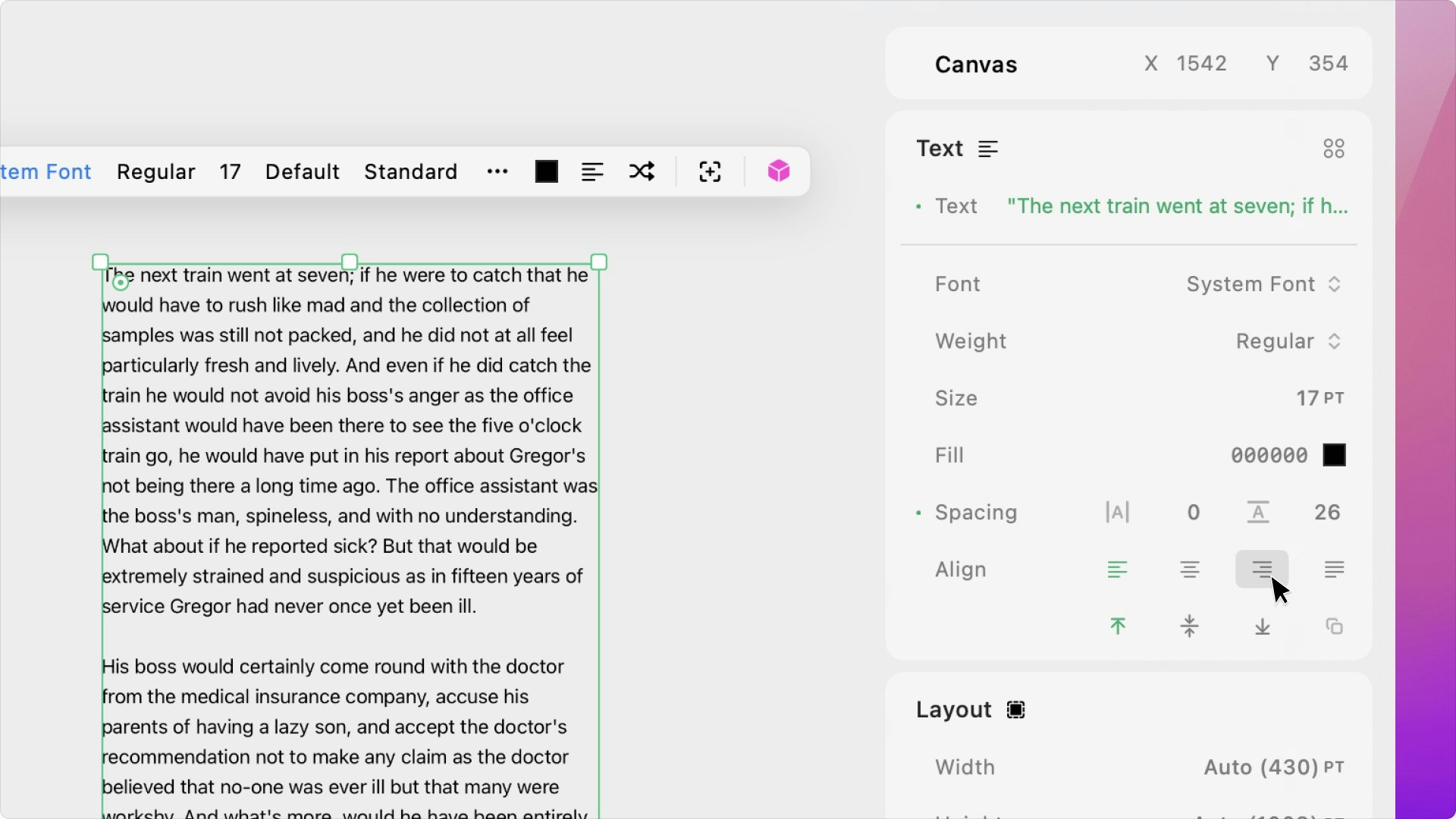The width and height of the screenshot is (1456, 819).
Task: Click the line spacing value 26
Action: 1326,513
